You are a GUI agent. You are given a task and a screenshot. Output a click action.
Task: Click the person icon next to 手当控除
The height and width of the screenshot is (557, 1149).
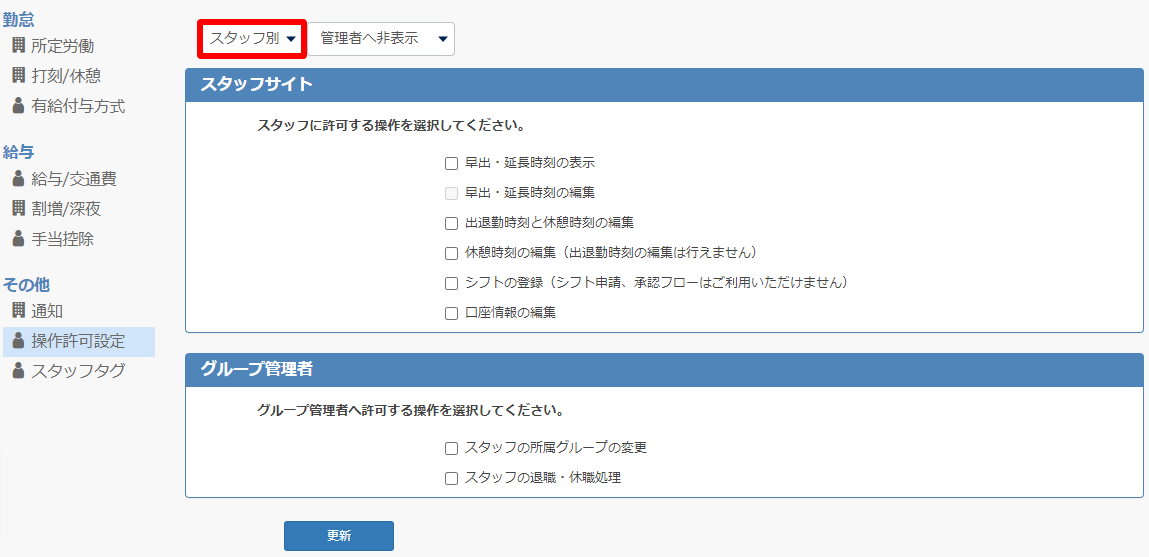[18, 239]
